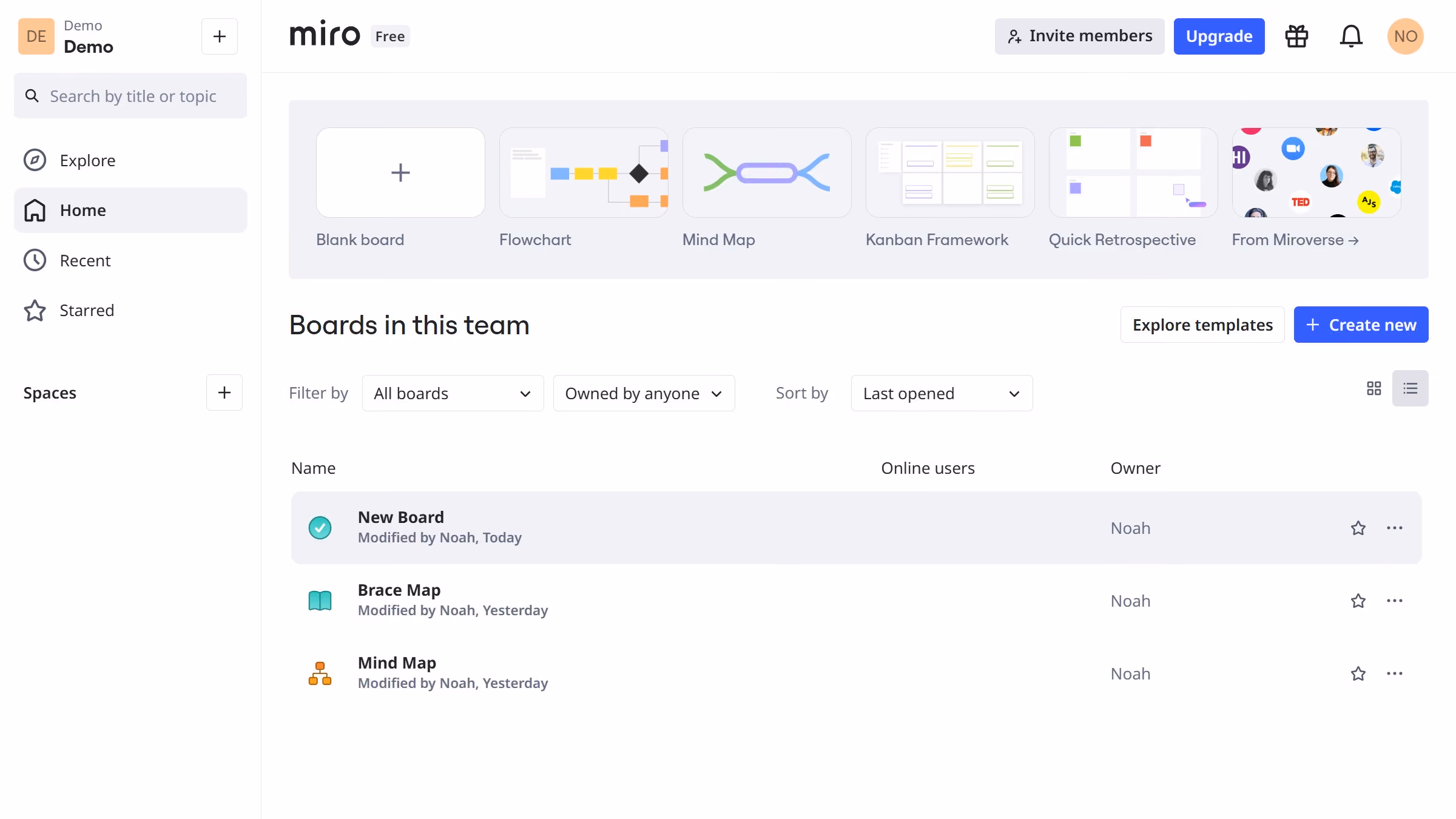Click Invite members button
The width and height of the screenshot is (1456, 819).
[x=1079, y=36]
